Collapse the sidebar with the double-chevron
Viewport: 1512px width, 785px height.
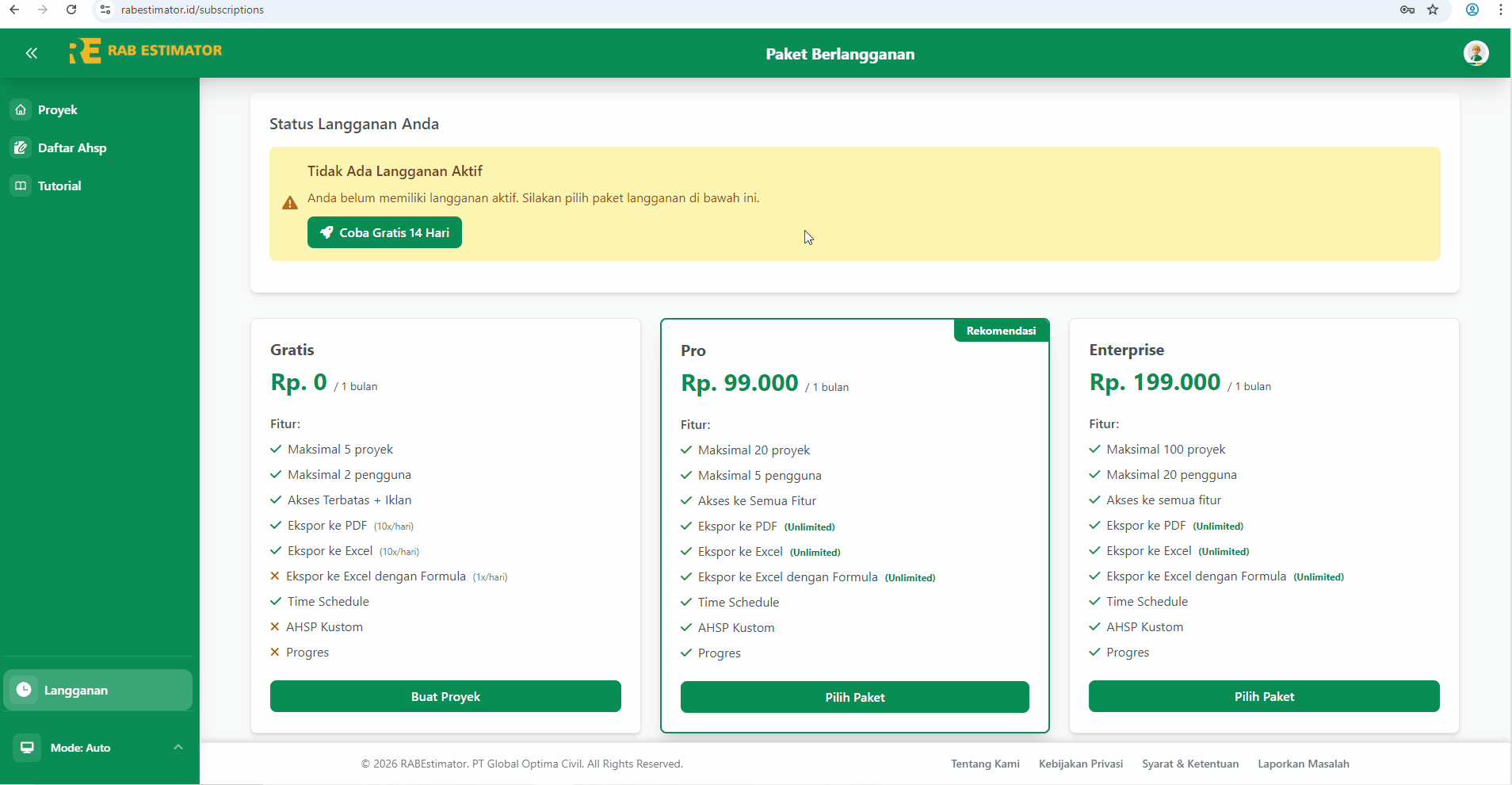[32, 52]
